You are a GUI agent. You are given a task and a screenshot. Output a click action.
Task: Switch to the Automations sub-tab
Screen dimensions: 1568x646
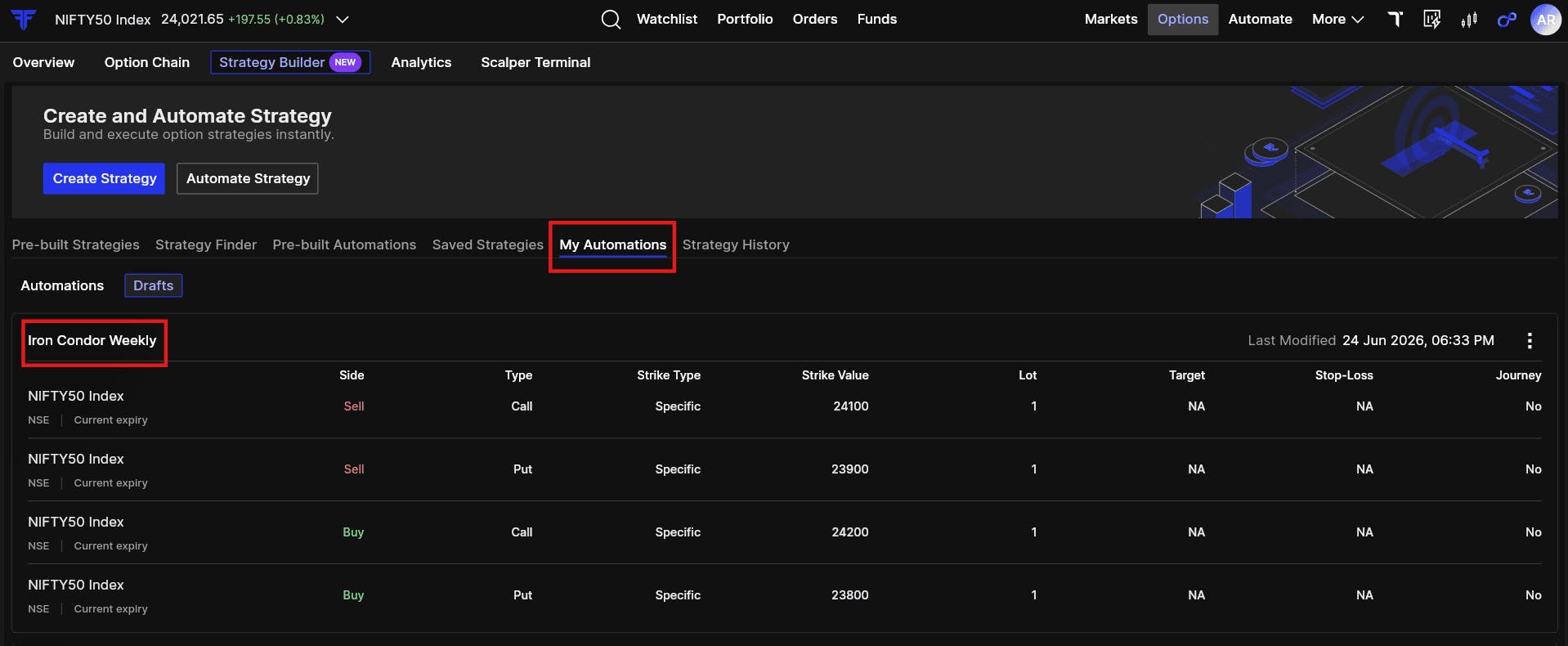pyautogui.click(x=62, y=285)
